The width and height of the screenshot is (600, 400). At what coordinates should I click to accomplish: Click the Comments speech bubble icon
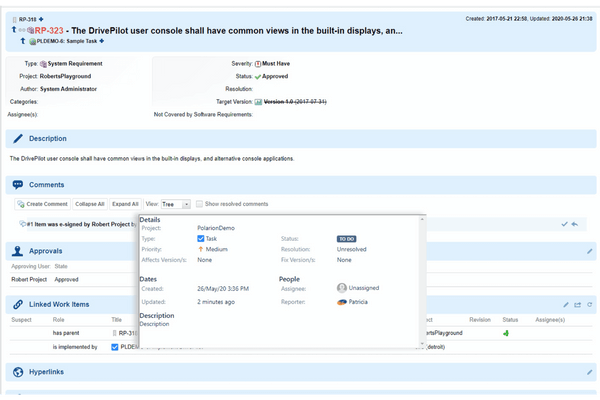(18, 185)
